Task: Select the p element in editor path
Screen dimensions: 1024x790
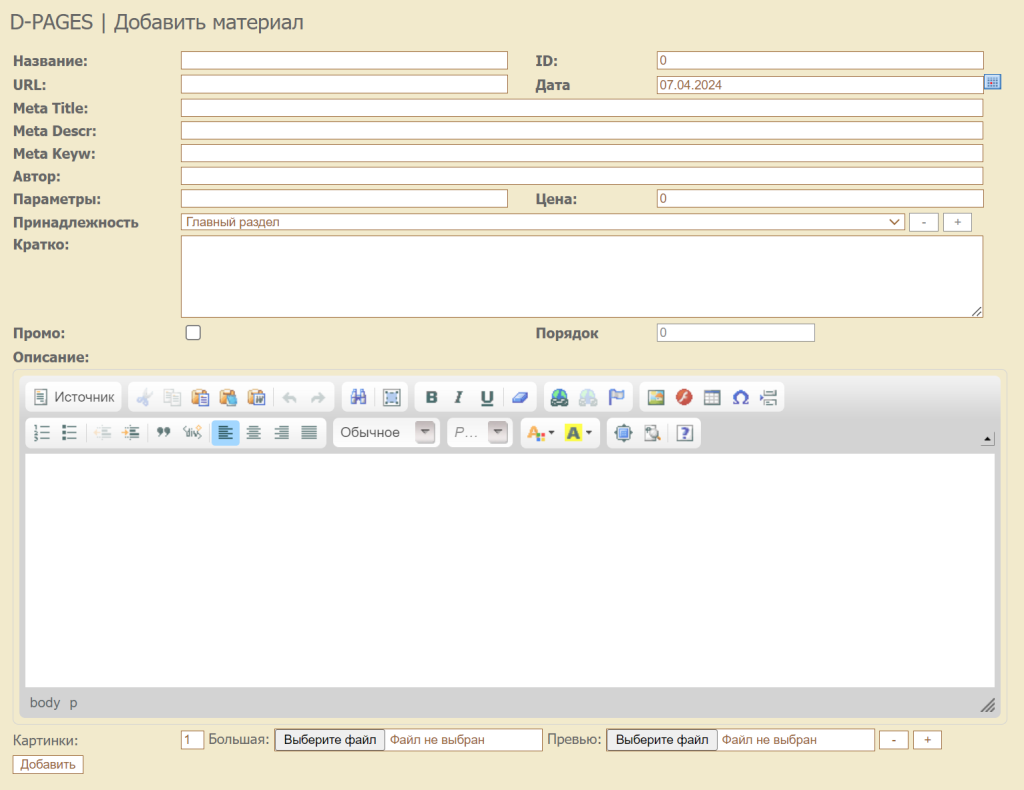Action: 73,703
